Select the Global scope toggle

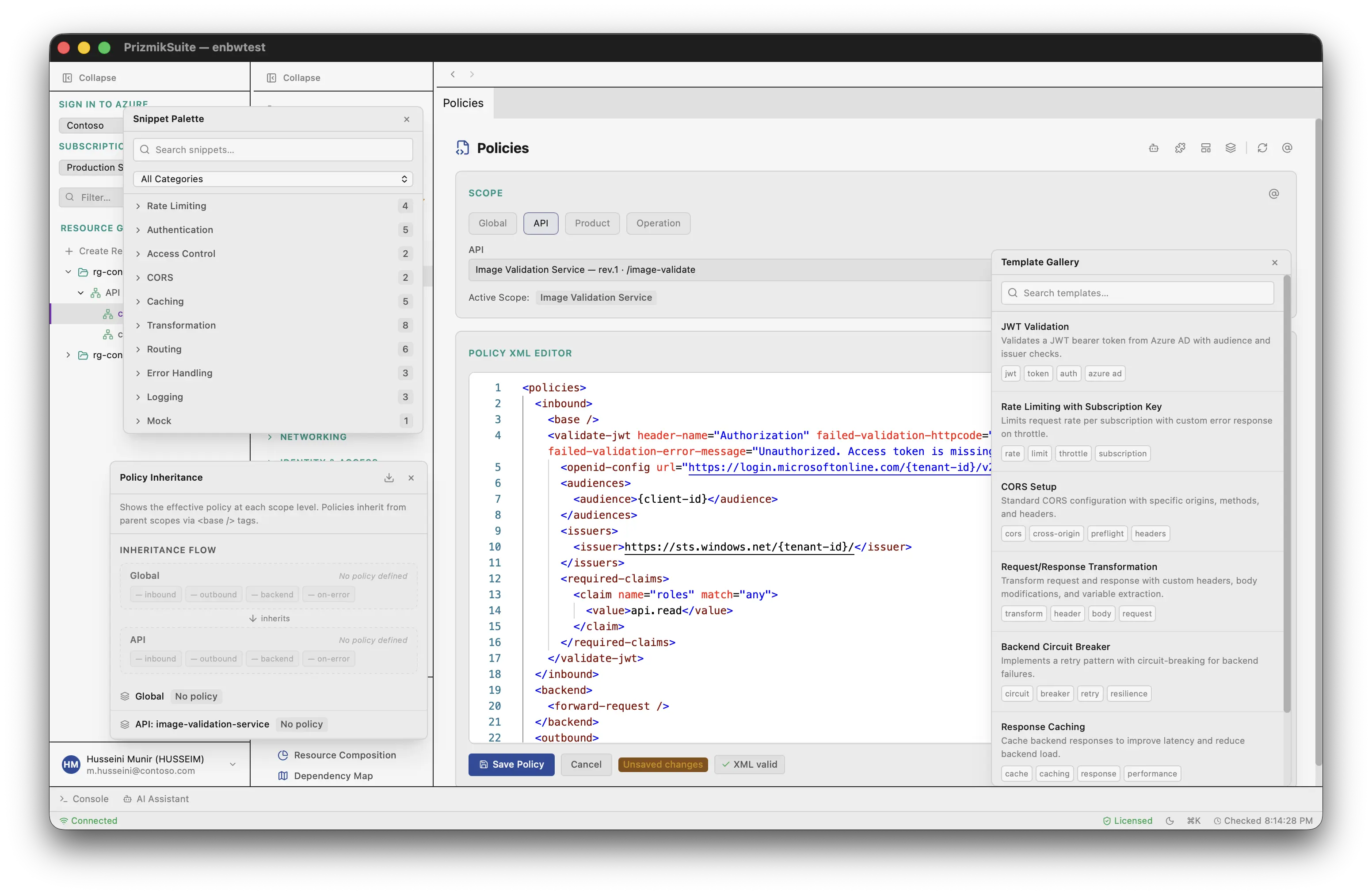click(x=492, y=224)
